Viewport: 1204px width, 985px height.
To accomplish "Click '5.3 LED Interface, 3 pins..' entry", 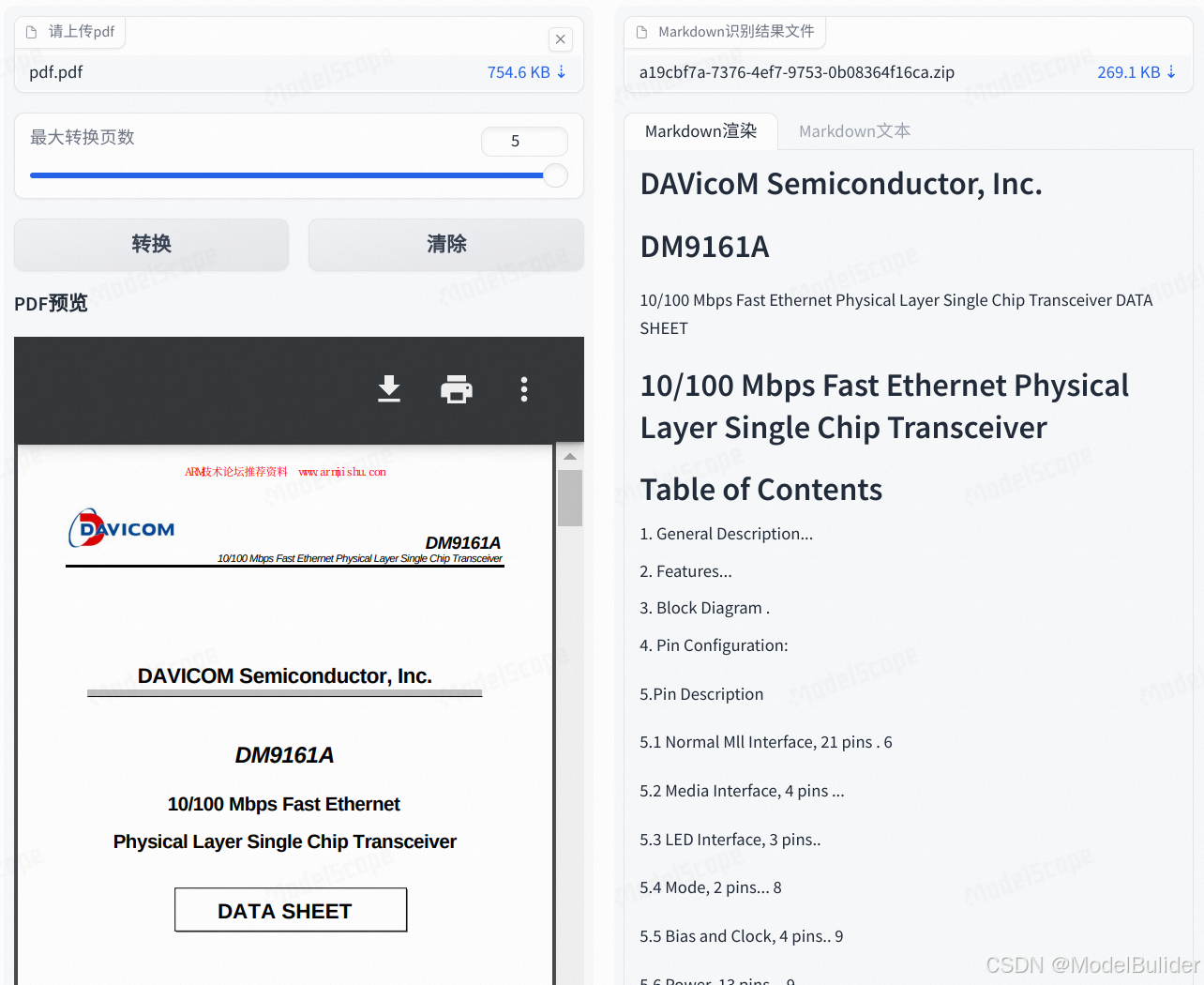I will pos(730,840).
